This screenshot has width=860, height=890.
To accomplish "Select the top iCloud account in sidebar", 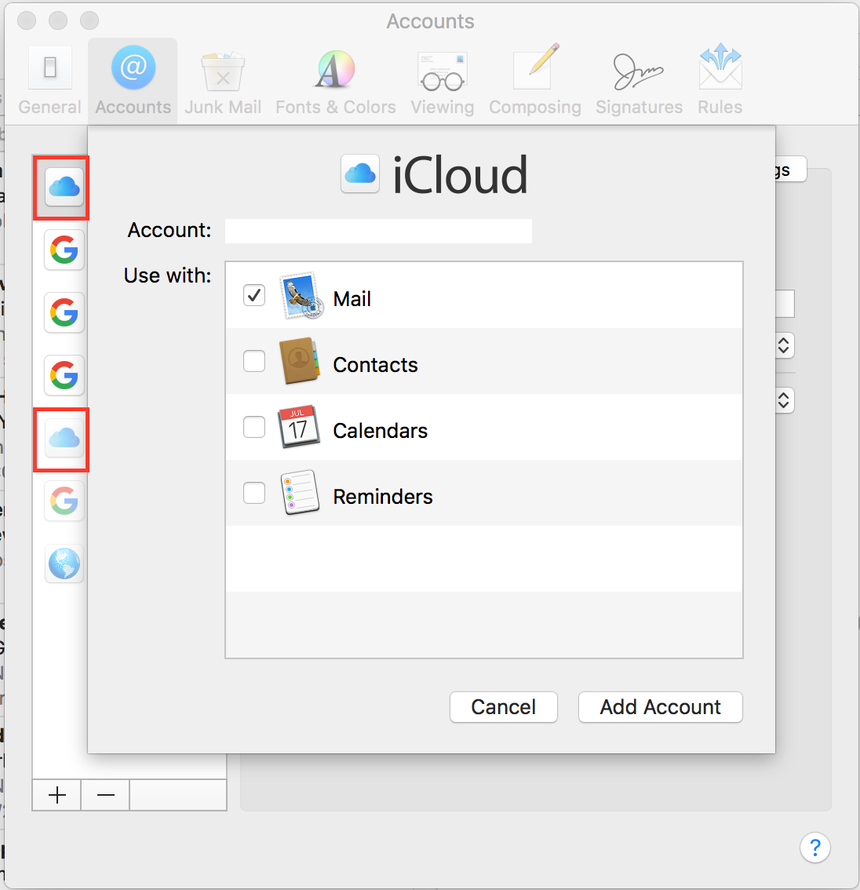I will tap(64, 187).
